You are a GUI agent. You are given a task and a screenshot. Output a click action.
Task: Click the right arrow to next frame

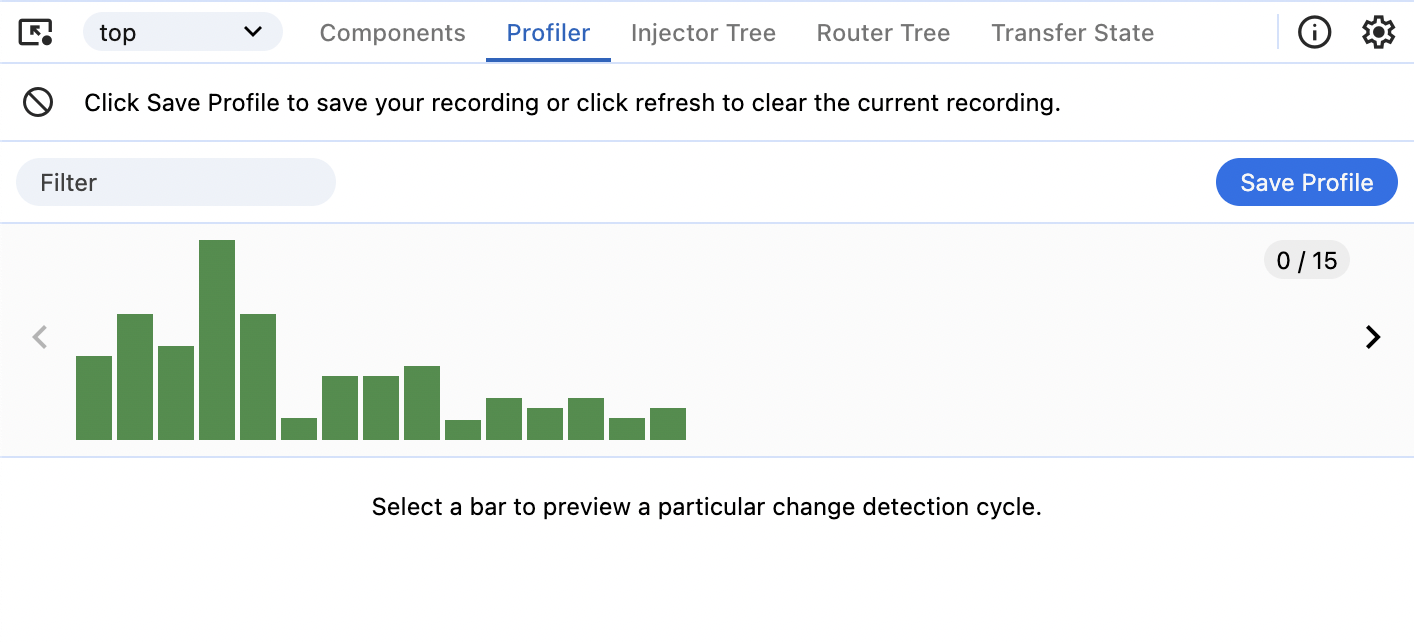(1372, 337)
